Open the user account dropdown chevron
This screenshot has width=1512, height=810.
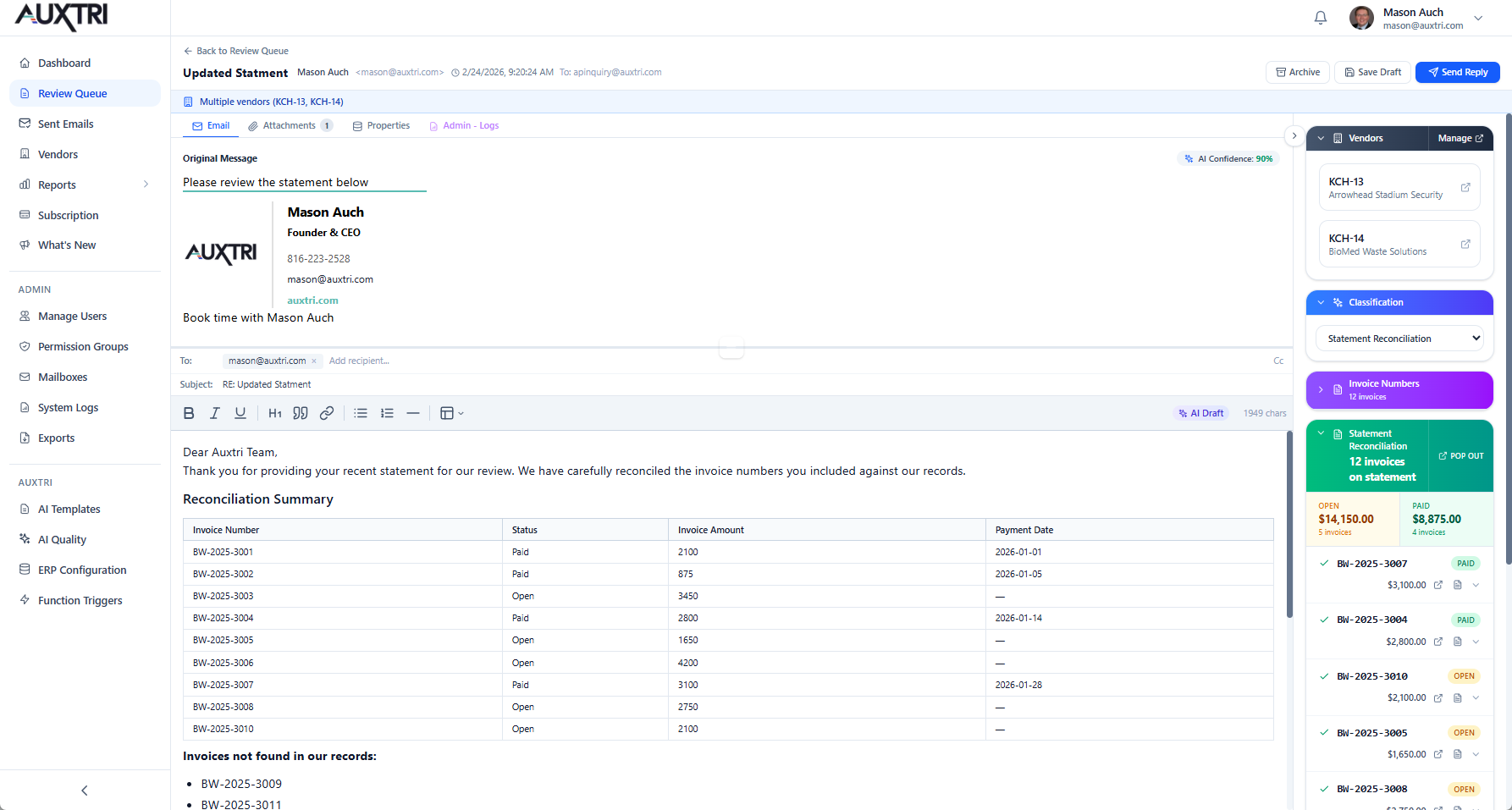click(x=1478, y=19)
